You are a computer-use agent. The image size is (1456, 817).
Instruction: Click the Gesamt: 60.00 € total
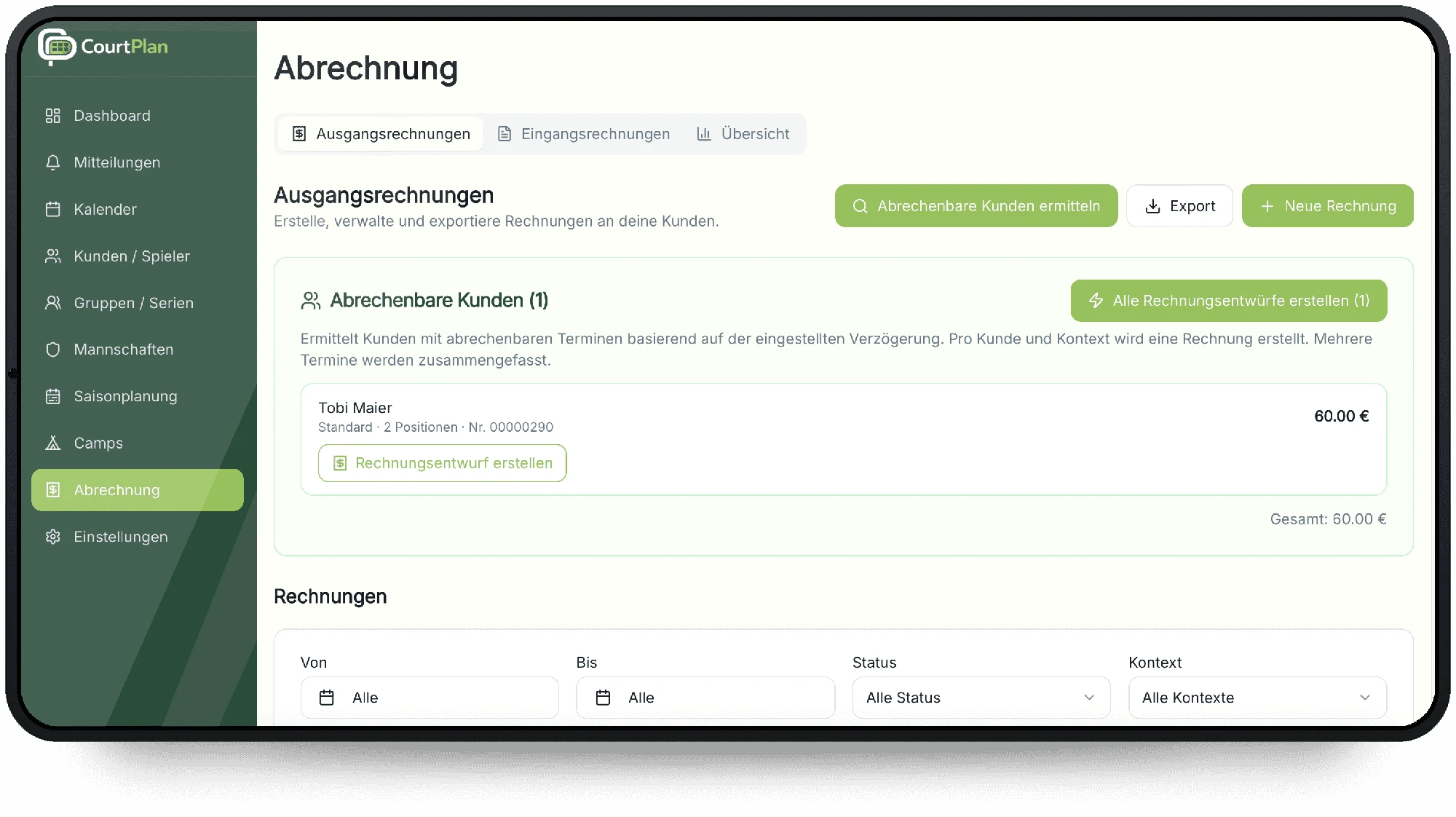[1329, 519]
